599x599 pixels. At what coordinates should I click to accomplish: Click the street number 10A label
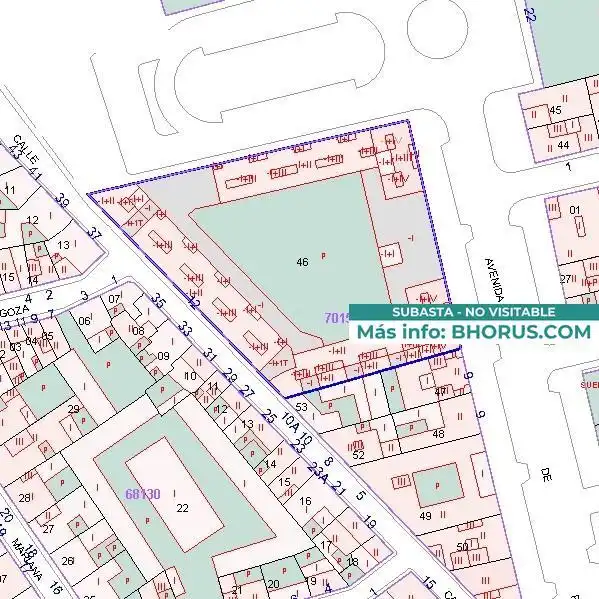coord(290,421)
